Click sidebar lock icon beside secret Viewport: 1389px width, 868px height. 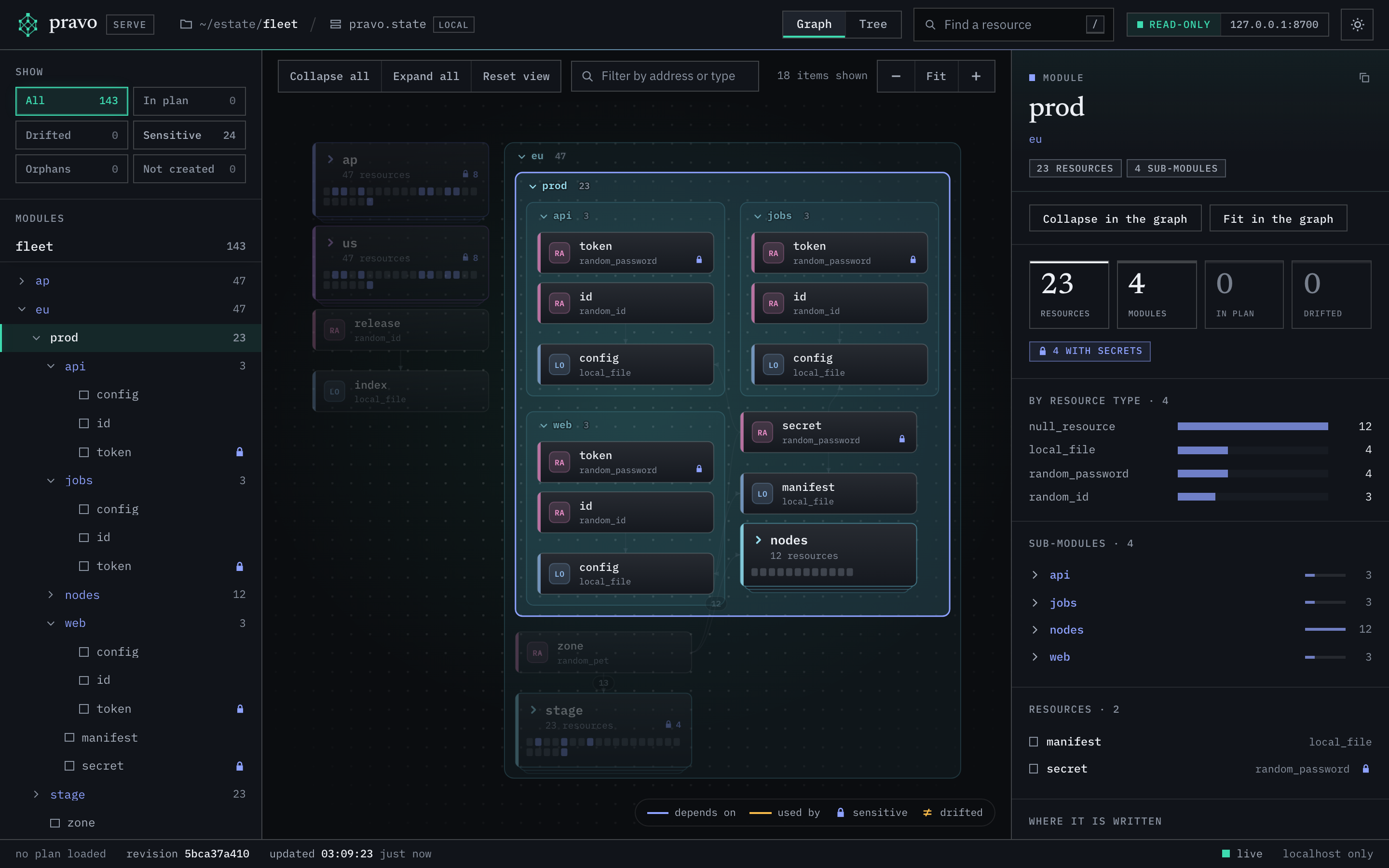(239, 766)
